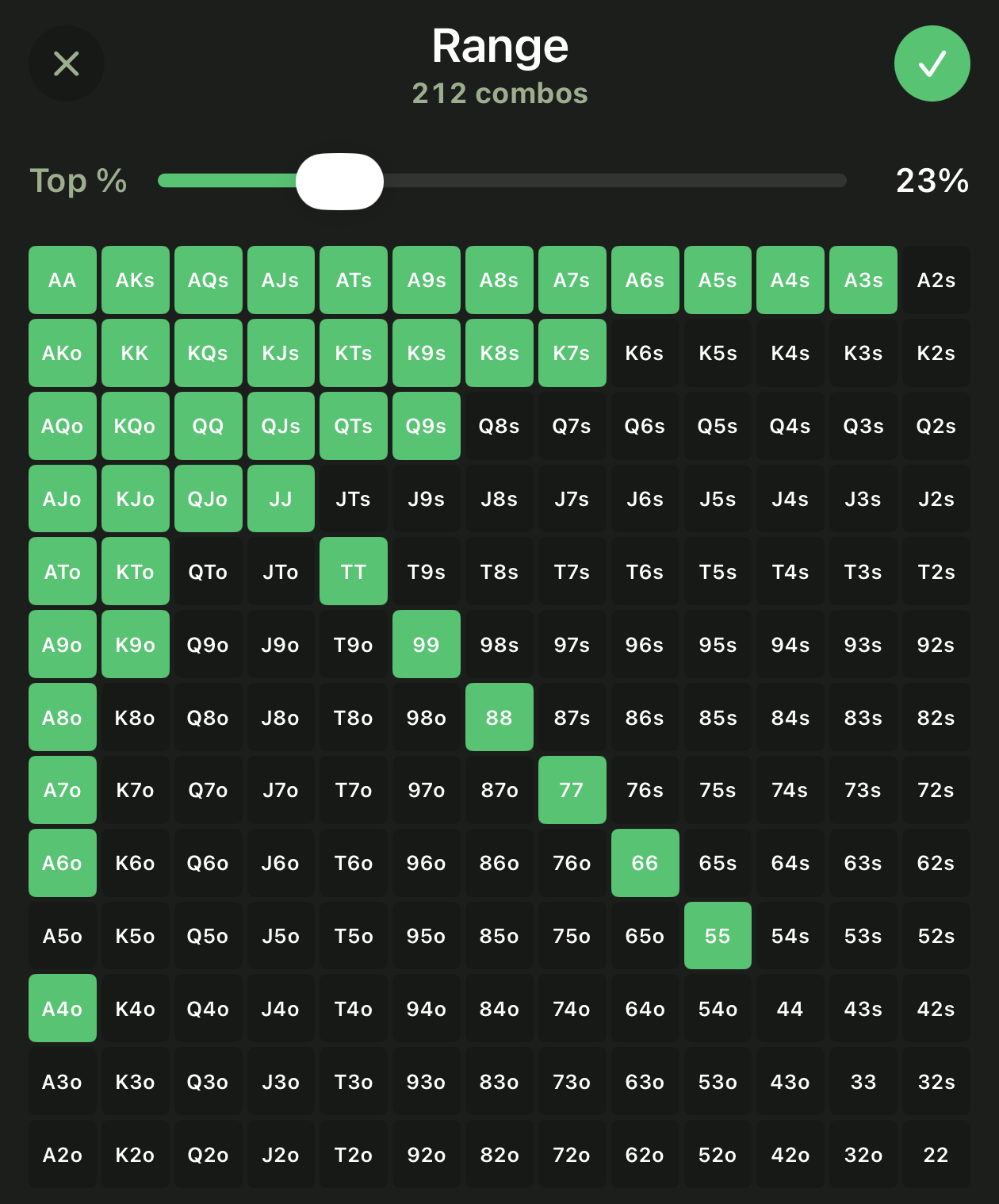Screen dimensions: 999x1204
Task: Click the Top % slider handle
Action: pos(339,182)
